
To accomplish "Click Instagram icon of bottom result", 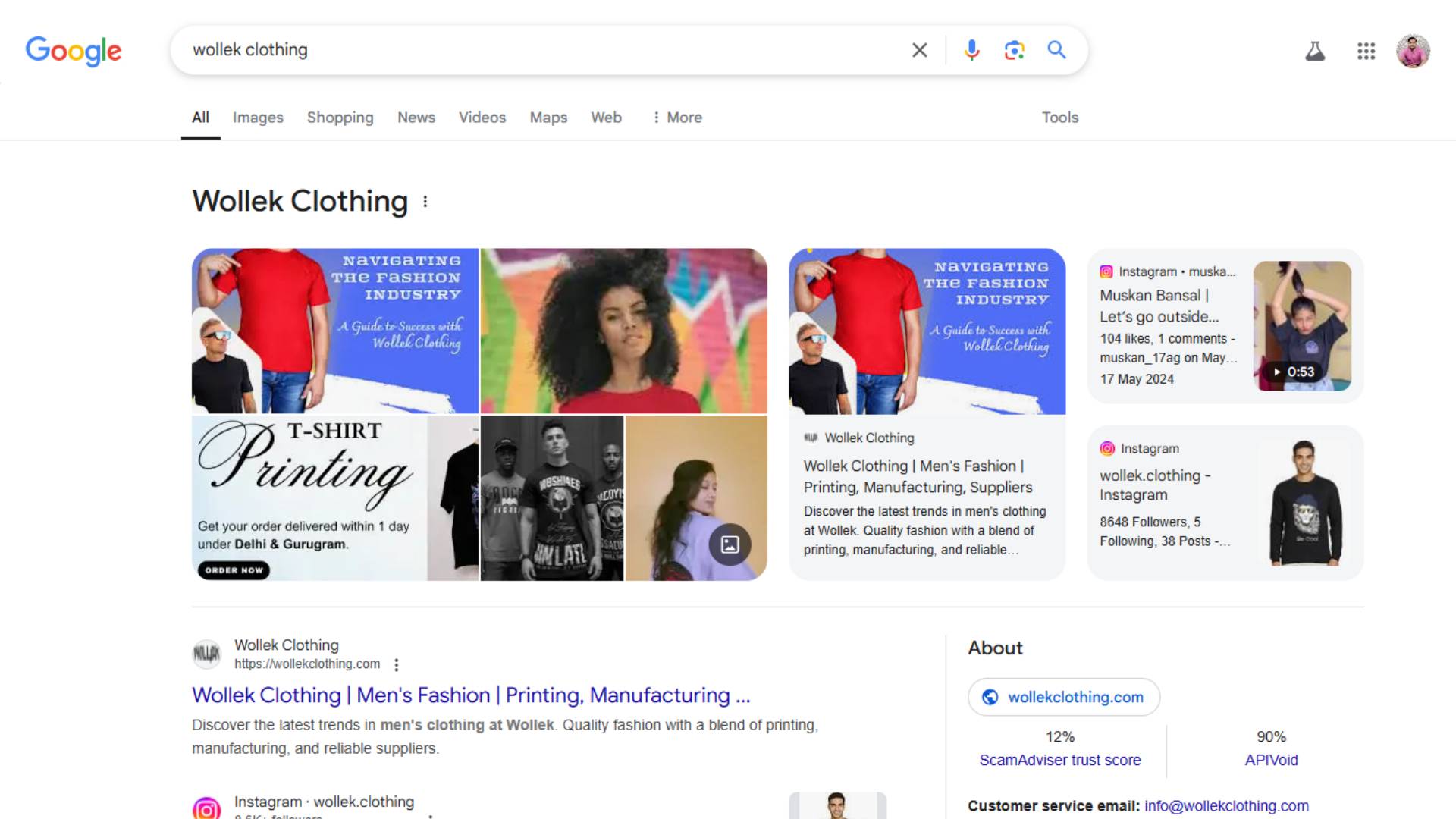I will click(206, 808).
